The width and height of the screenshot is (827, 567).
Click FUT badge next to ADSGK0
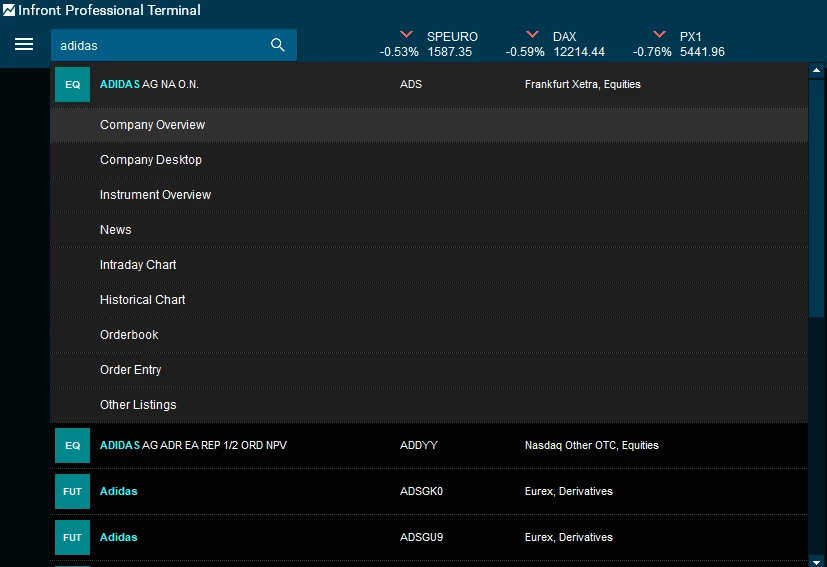pyautogui.click(x=72, y=491)
